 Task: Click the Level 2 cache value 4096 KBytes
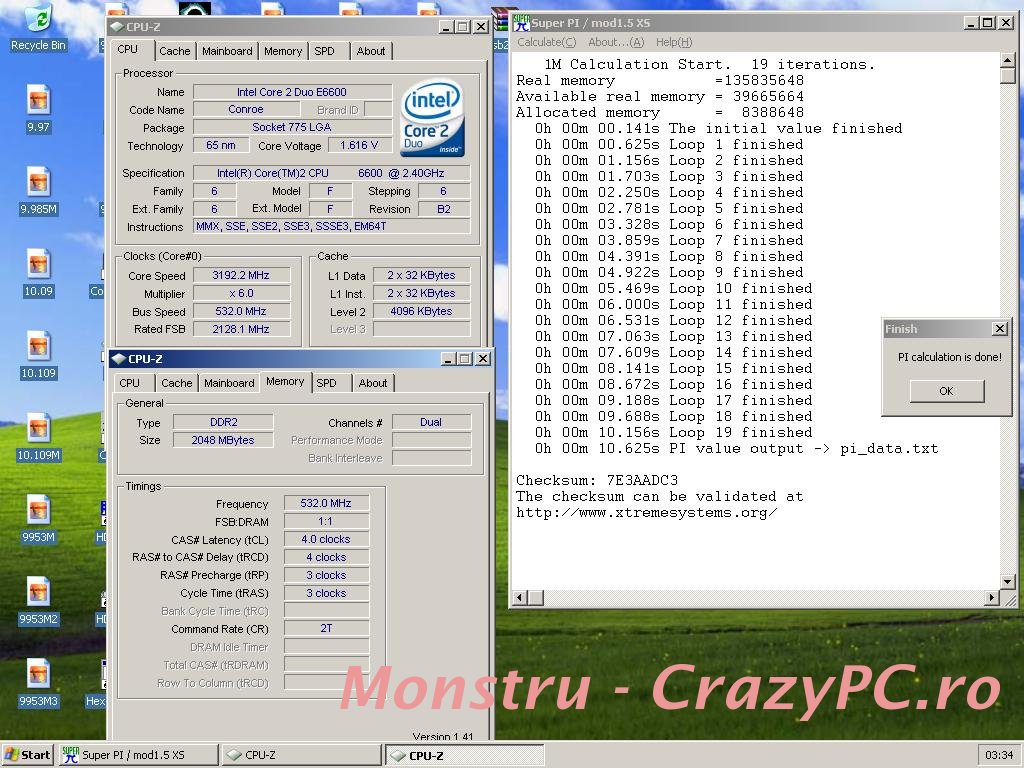click(421, 312)
